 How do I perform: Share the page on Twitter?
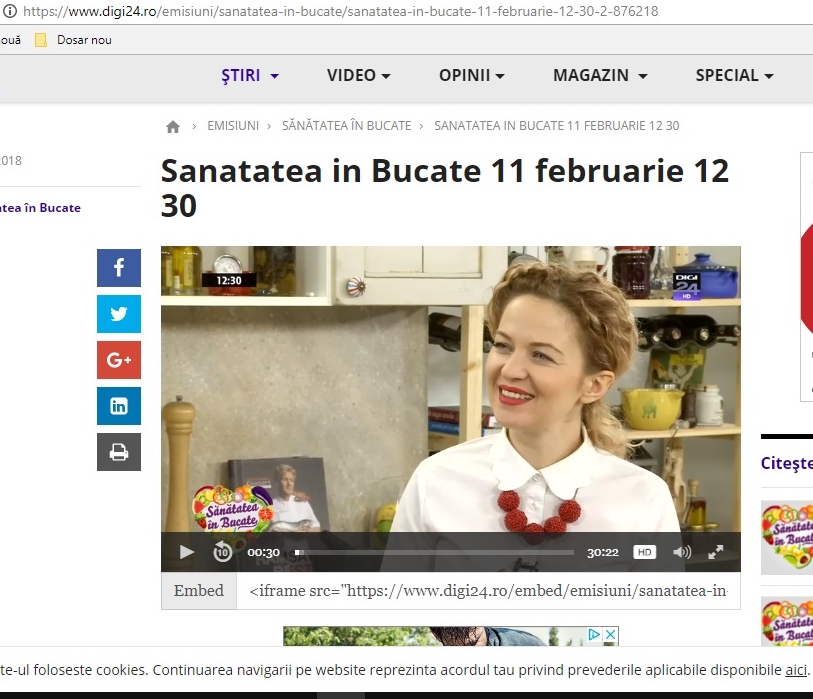coord(119,314)
